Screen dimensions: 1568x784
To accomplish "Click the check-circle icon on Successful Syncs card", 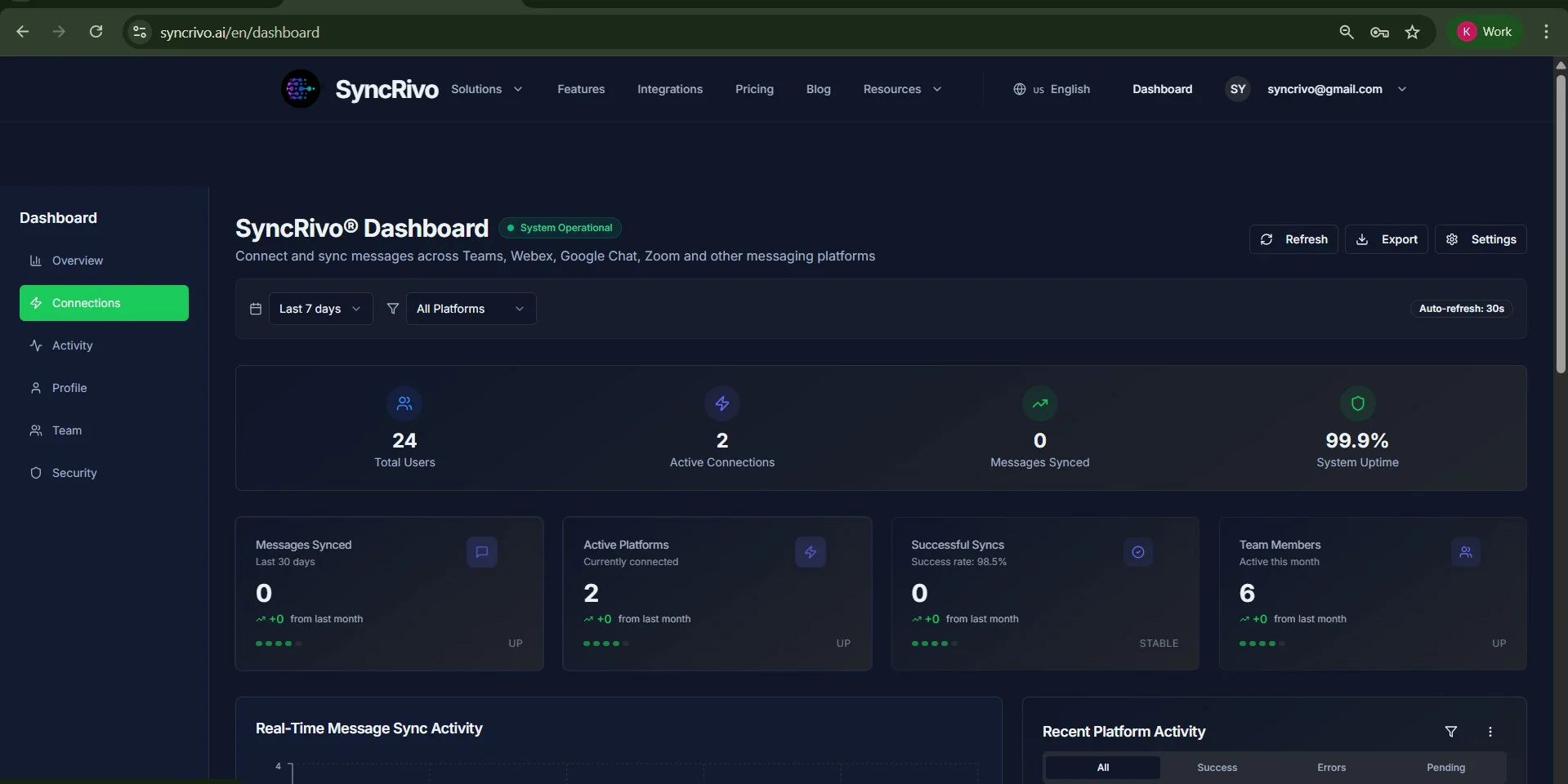I will click(1138, 552).
